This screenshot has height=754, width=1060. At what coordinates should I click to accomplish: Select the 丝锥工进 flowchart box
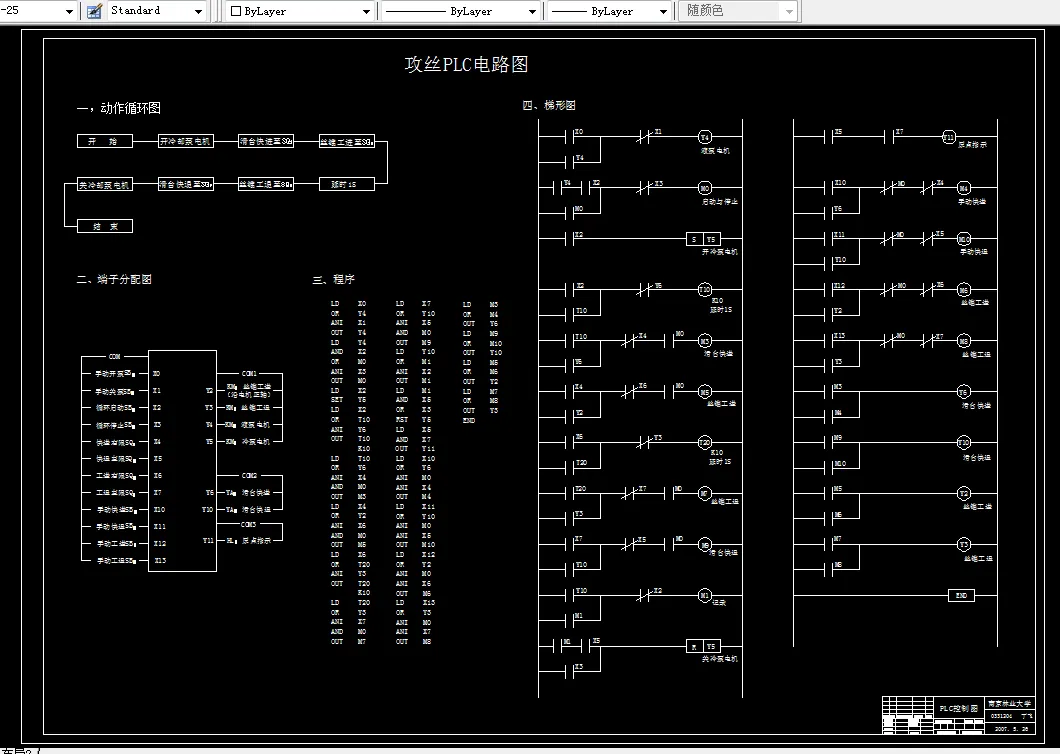(x=347, y=142)
